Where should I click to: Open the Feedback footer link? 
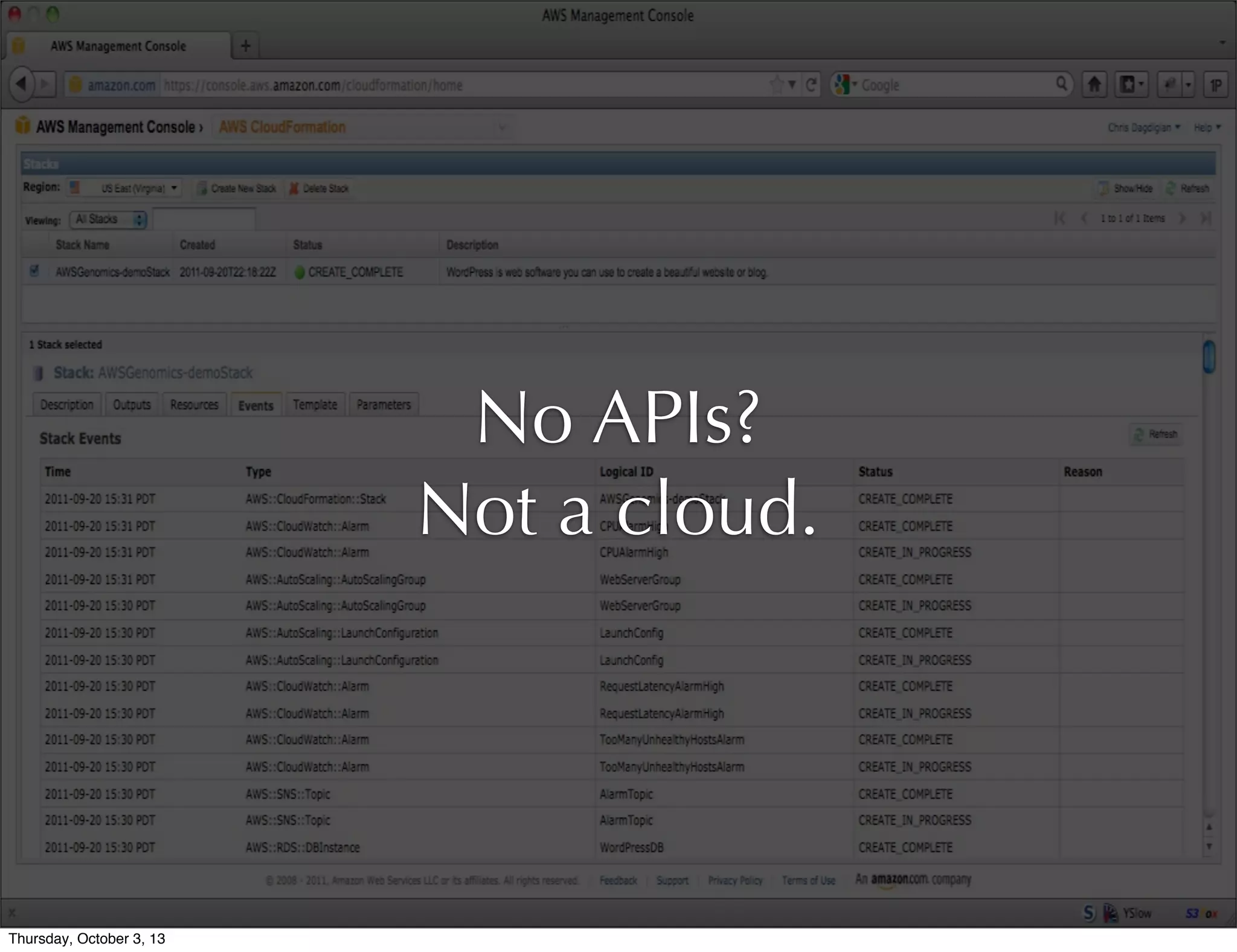pos(618,881)
